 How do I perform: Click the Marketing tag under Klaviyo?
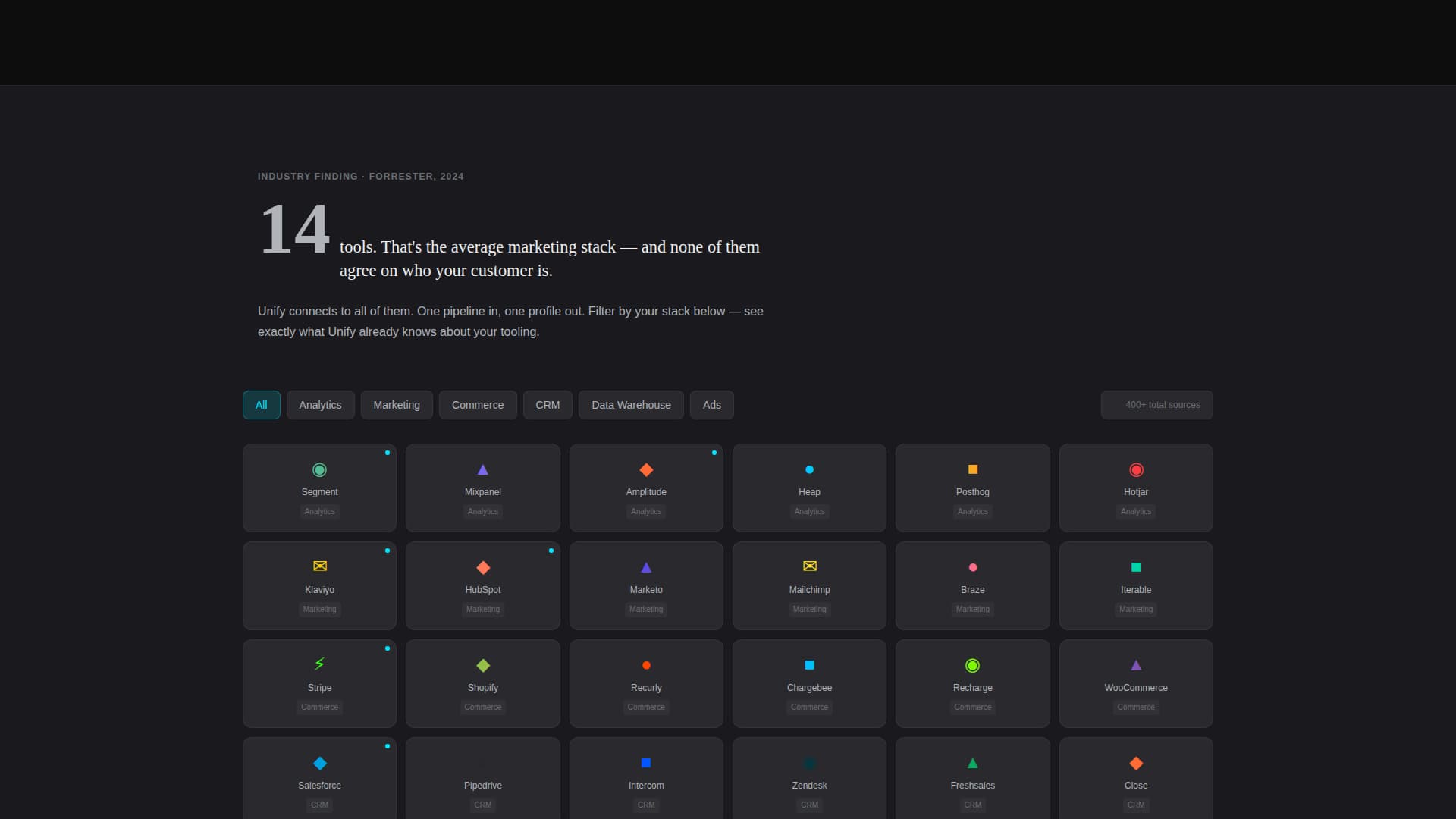(x=319, y=610)
